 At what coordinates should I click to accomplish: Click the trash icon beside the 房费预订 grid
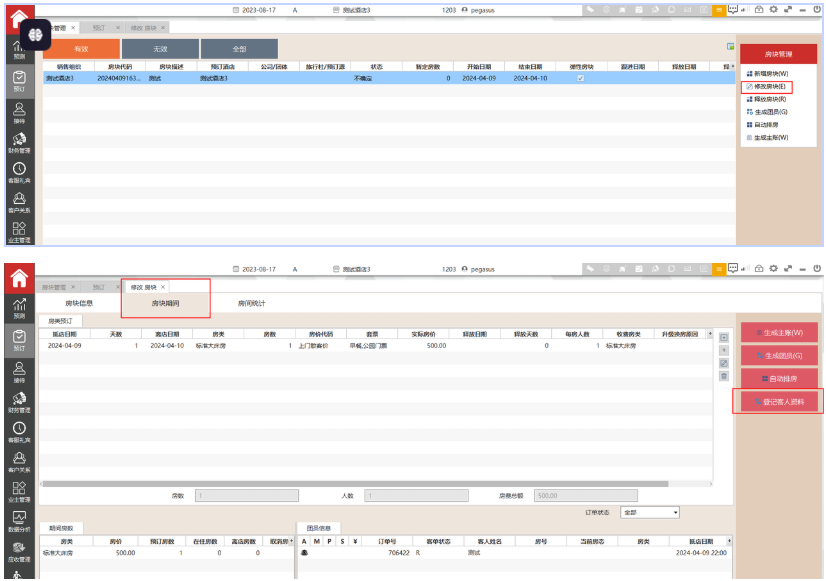(724, 376)
